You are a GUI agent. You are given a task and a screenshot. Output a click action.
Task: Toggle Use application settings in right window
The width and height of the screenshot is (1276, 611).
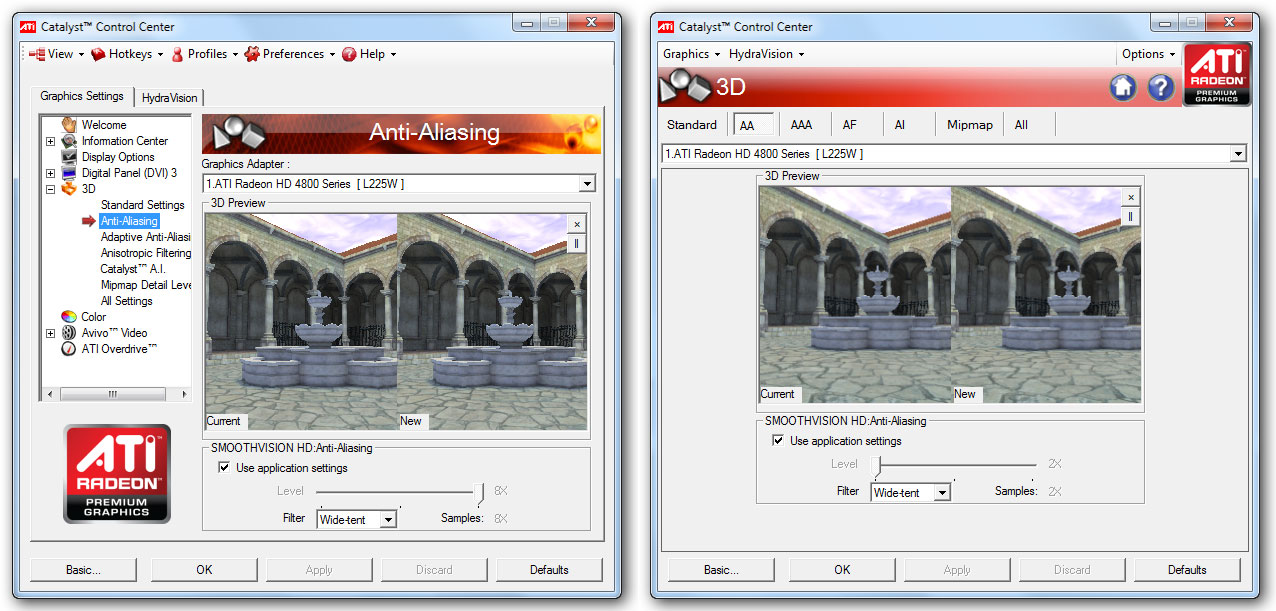tap(778, 440)
